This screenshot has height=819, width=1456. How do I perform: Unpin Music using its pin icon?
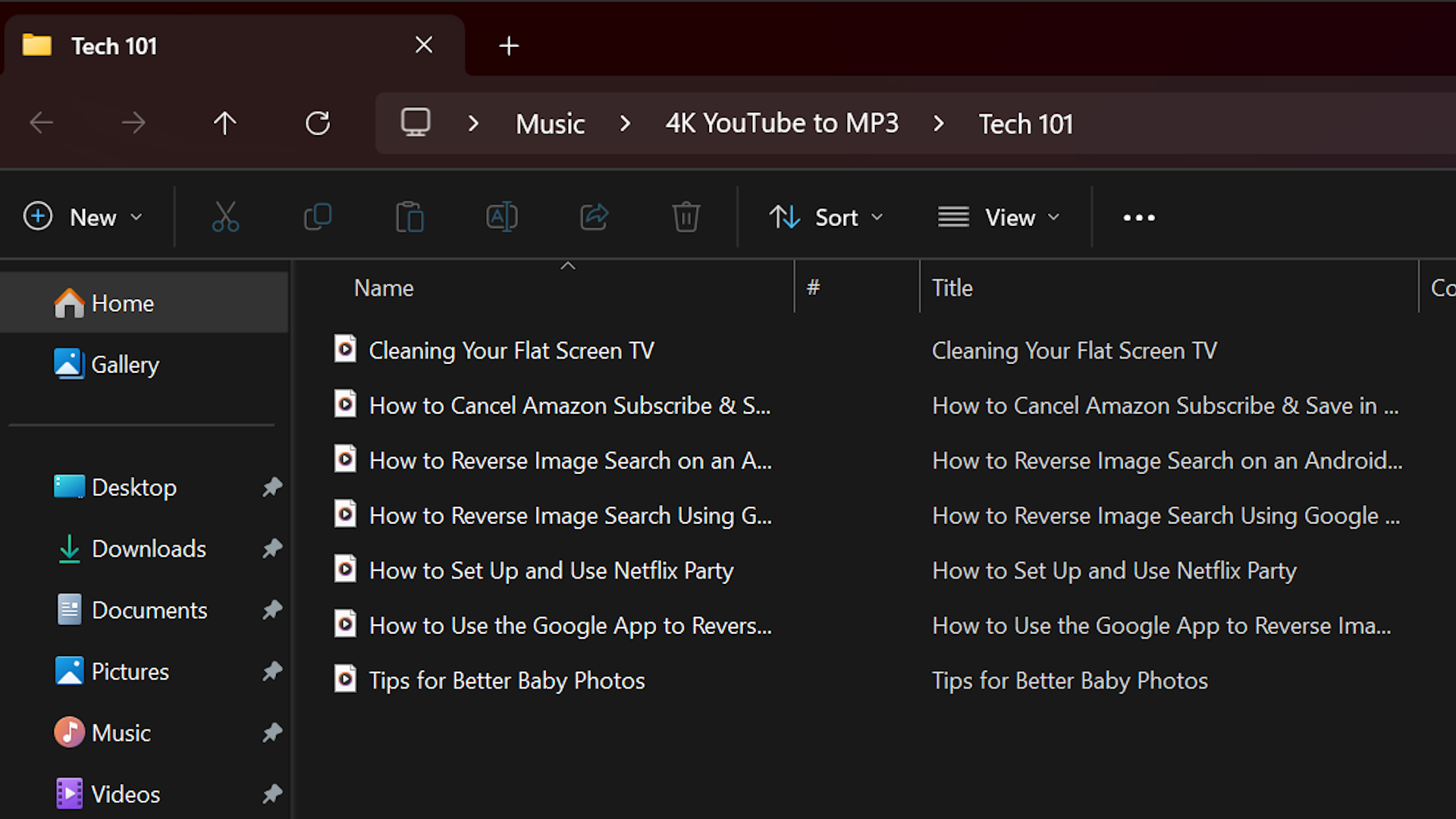pos(272,733)
